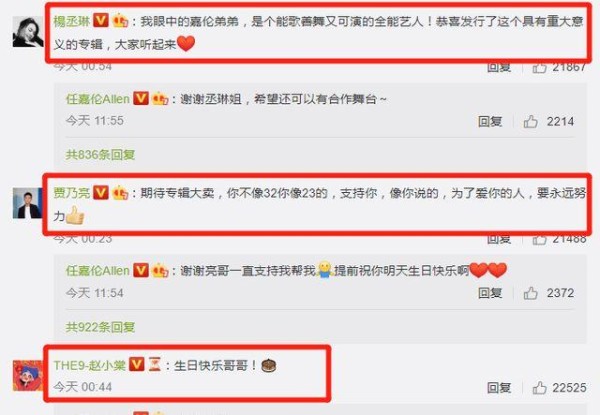Click the membership crown icon beside 楊丞琳
Screen dimensions: 600x415
tap(120, 21)
